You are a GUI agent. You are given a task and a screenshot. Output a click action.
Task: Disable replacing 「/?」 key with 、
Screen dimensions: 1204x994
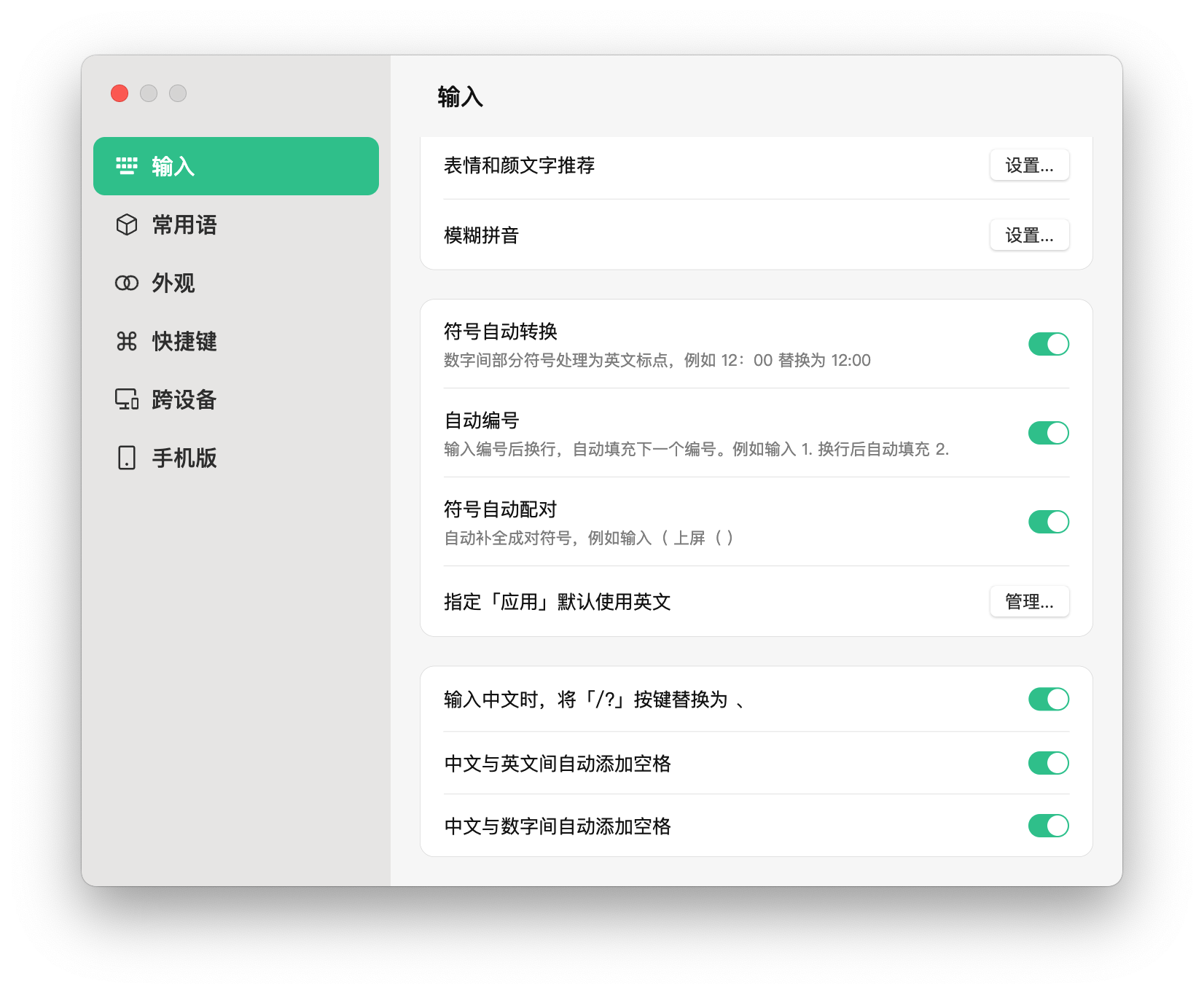(1049, 700)
